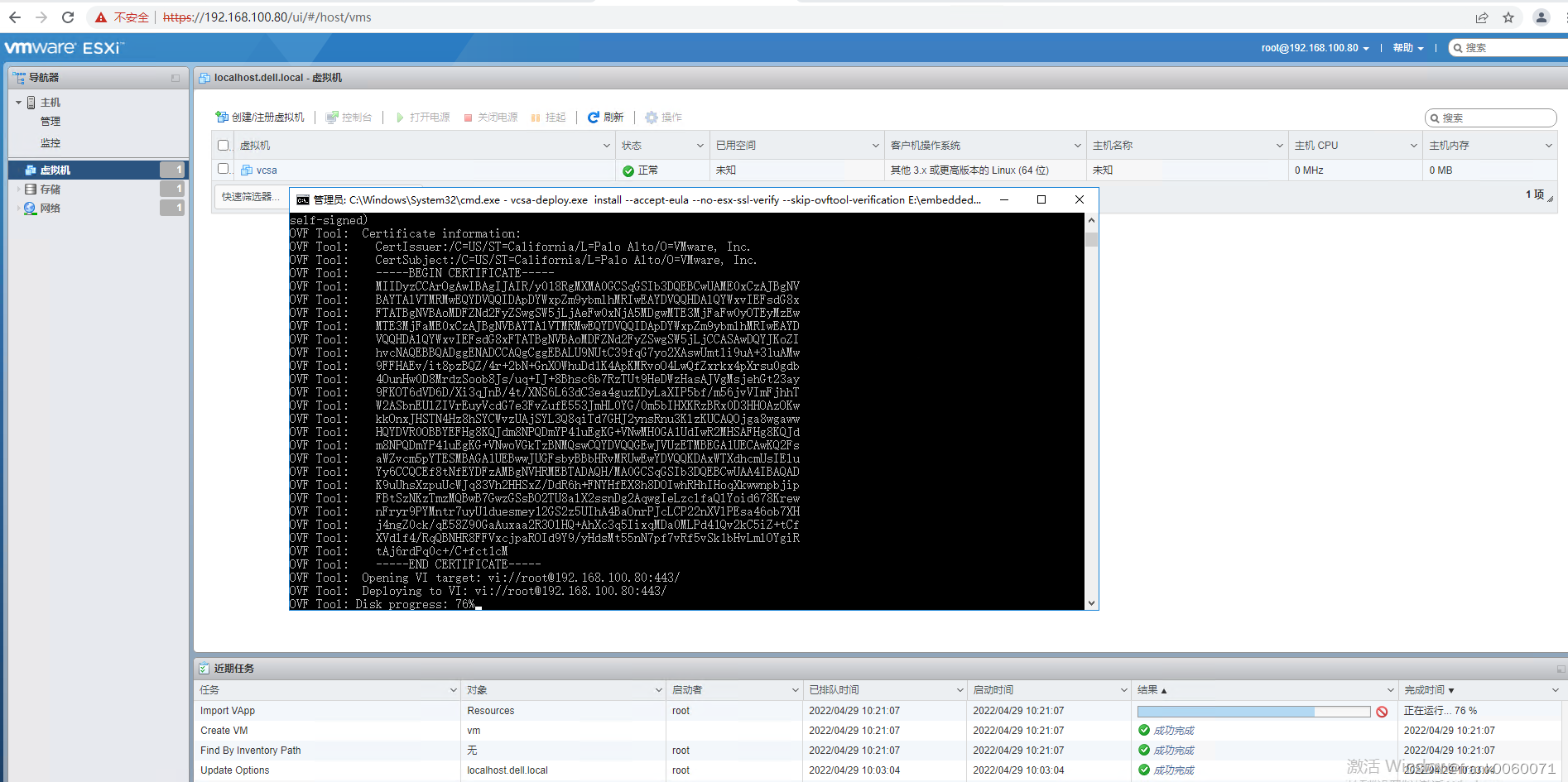Screen dimensions: 1568x782
Task: Click the 快速筛选器 quick filter menu
Action: tap(251, 196)
